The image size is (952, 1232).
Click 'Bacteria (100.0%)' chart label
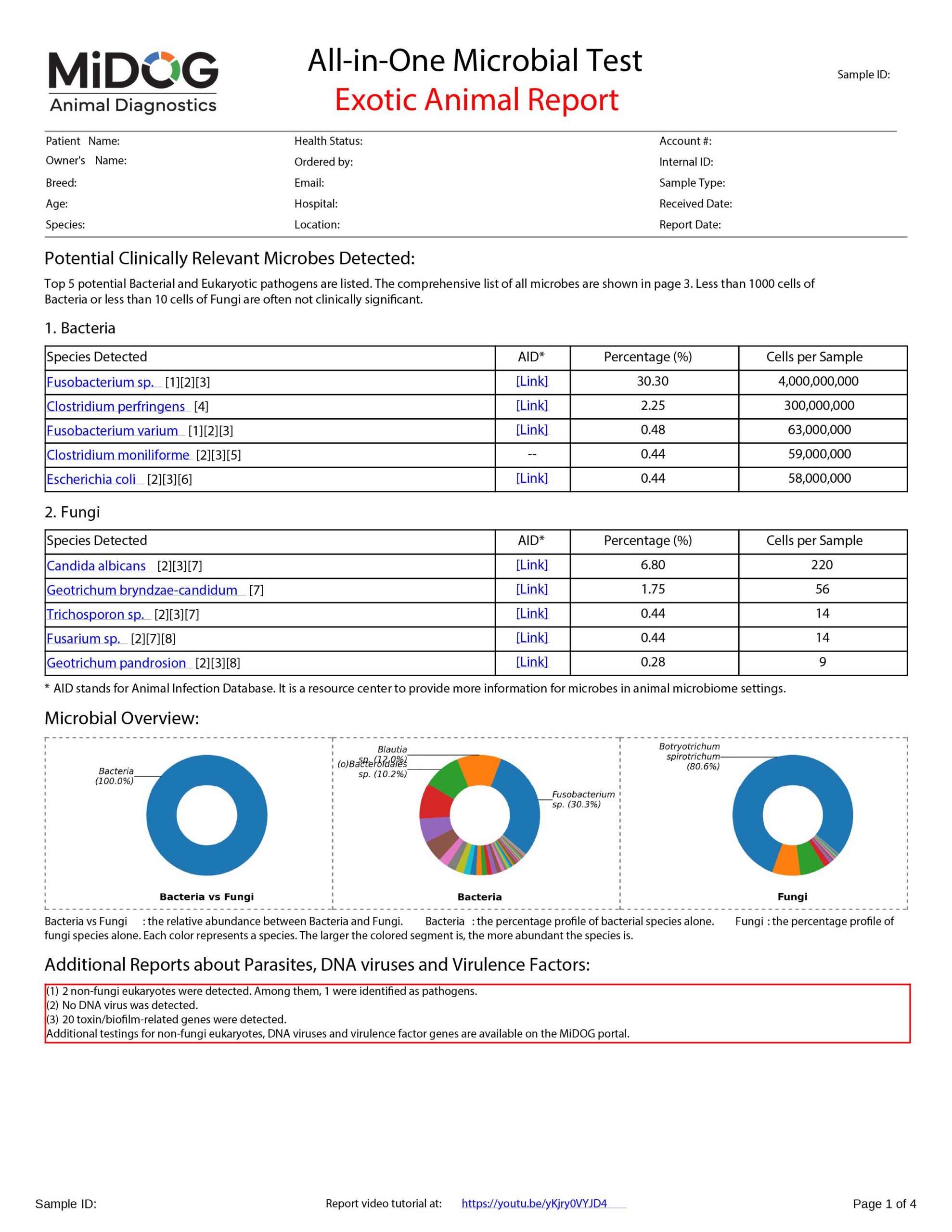[115, 776]
